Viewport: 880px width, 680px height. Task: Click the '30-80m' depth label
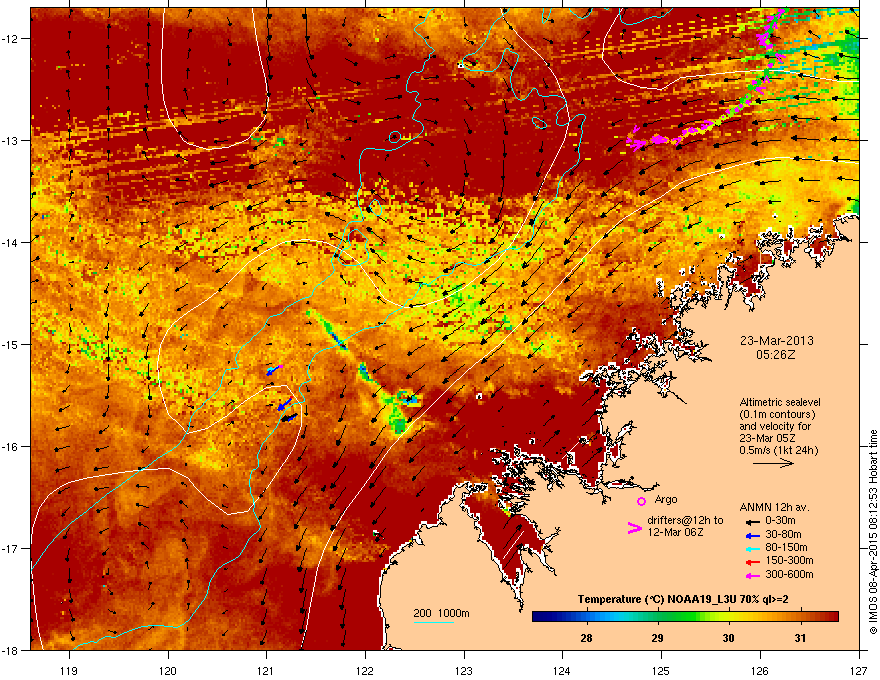point(783,535)
